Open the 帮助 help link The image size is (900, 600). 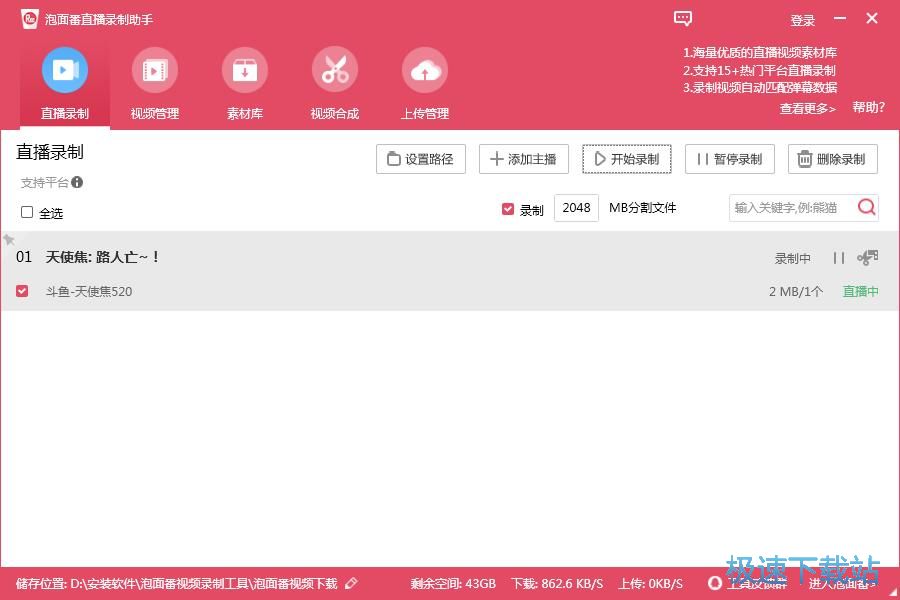[868, 107]
